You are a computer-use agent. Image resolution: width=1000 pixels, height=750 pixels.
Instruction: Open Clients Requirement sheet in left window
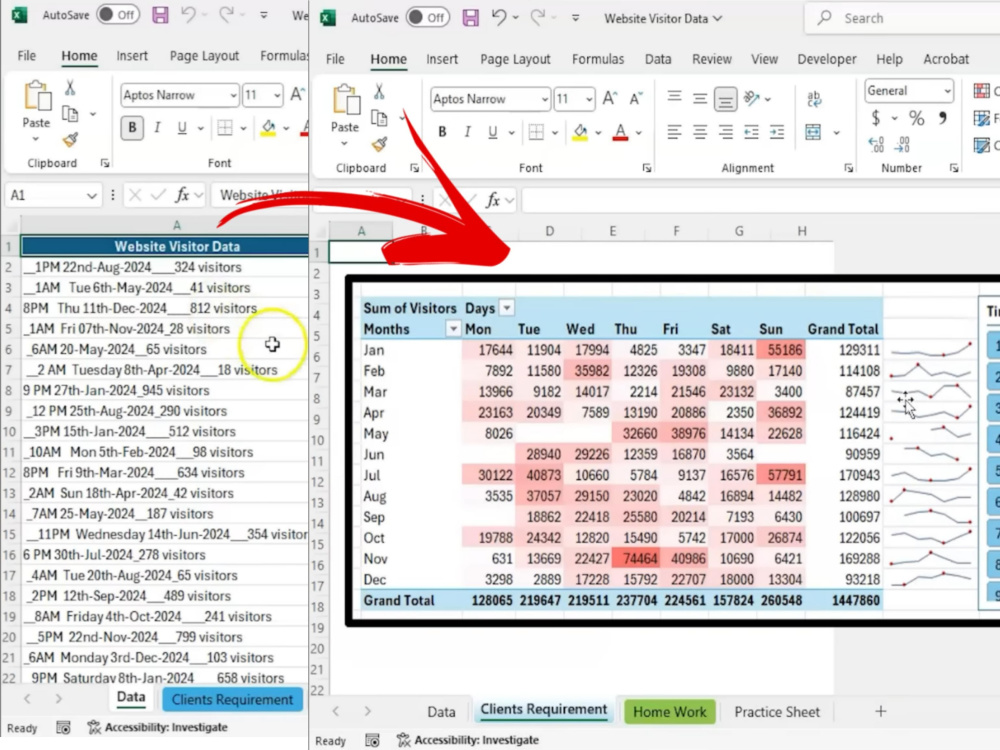[x=232, y=700]
